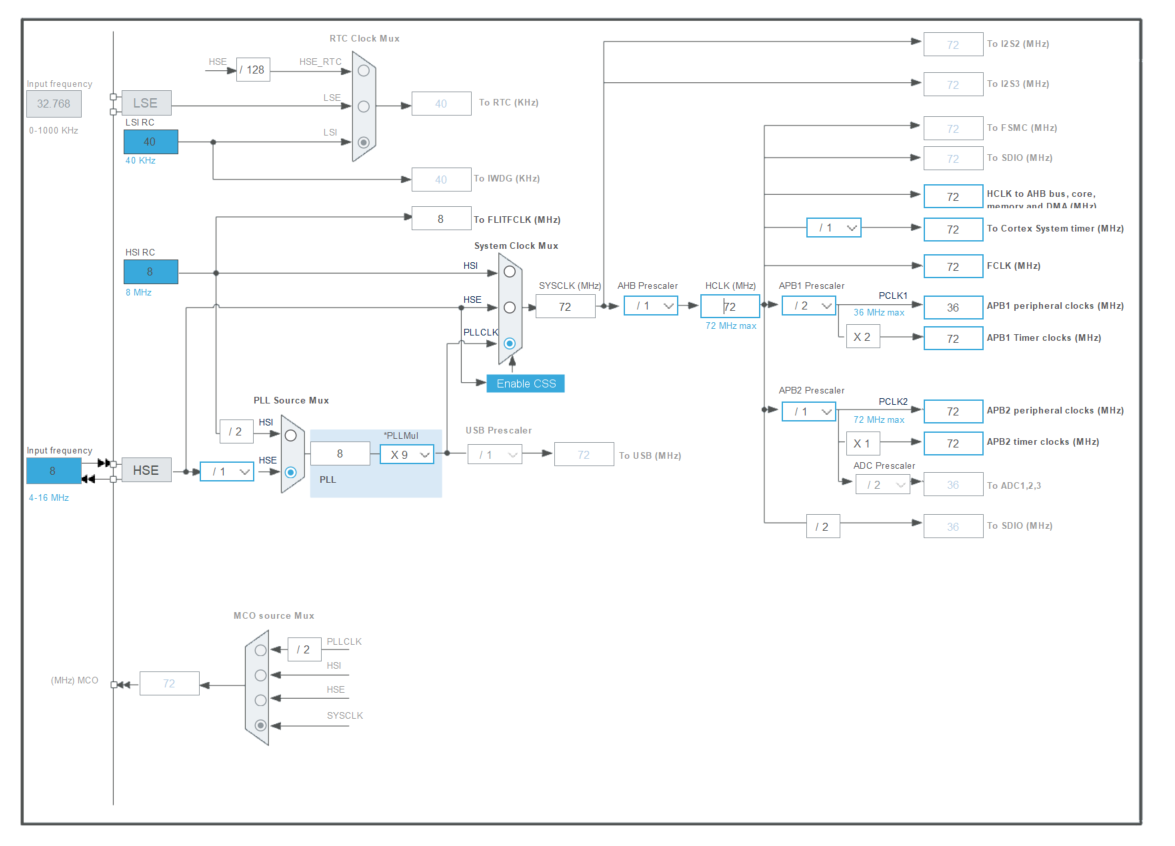Click the To I2S3 (MHz) value box
The width and height of the screenshot is (1175, 846).
pos(953,84)
